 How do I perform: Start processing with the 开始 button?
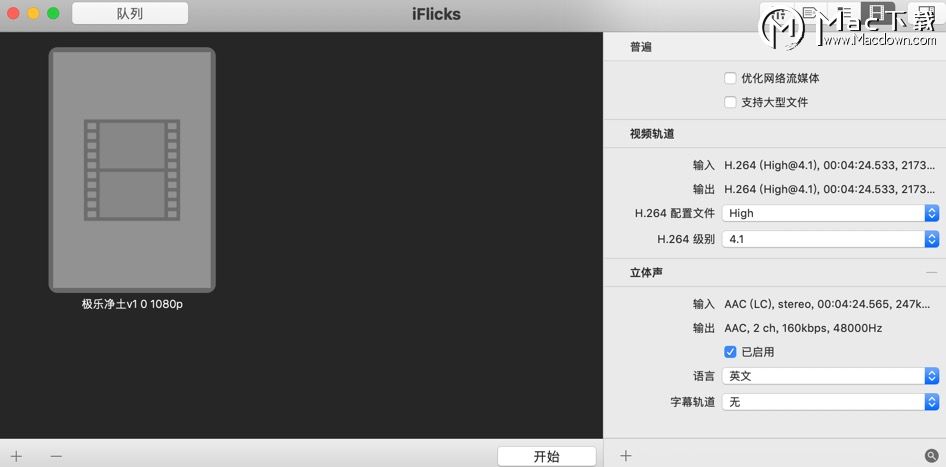[x=547, y=456]
